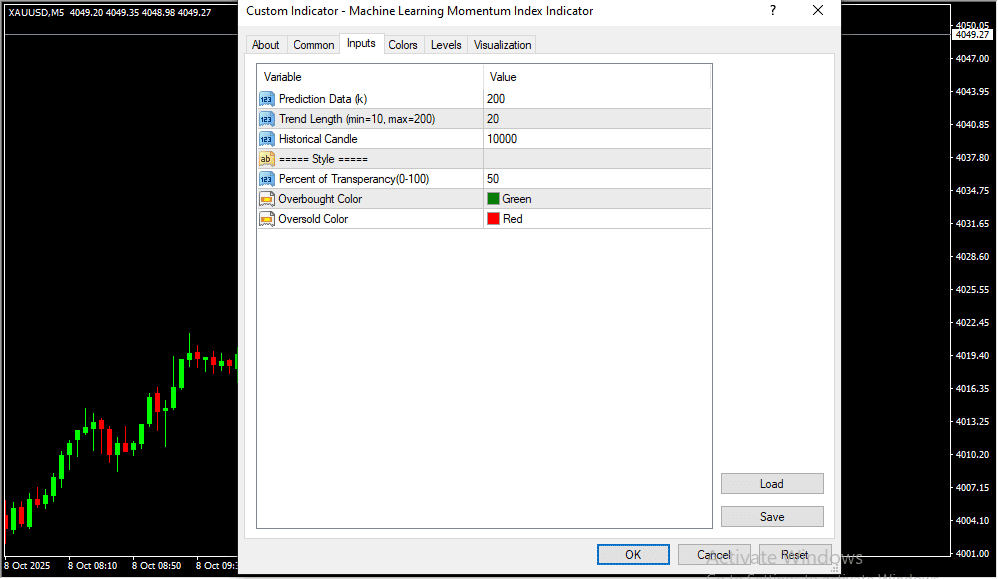Viewport: 998px width, 579px height.
Task: Go to the Visualization tab
Action: click(503, 45)
